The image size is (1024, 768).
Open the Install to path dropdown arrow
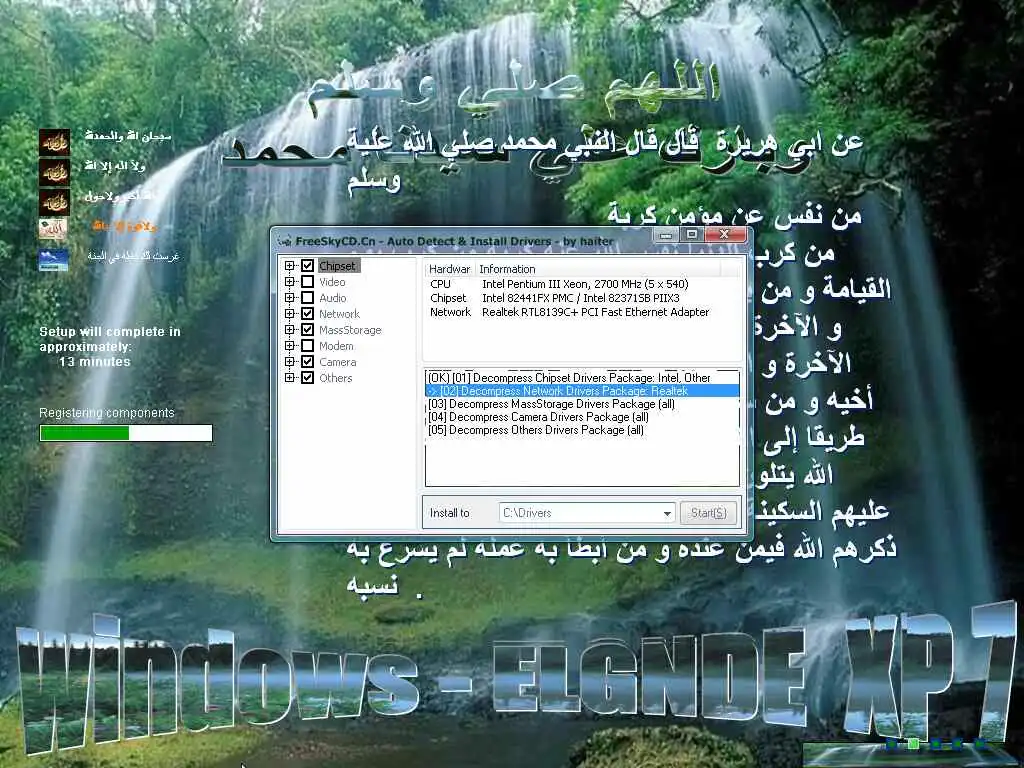click(667, 513)
